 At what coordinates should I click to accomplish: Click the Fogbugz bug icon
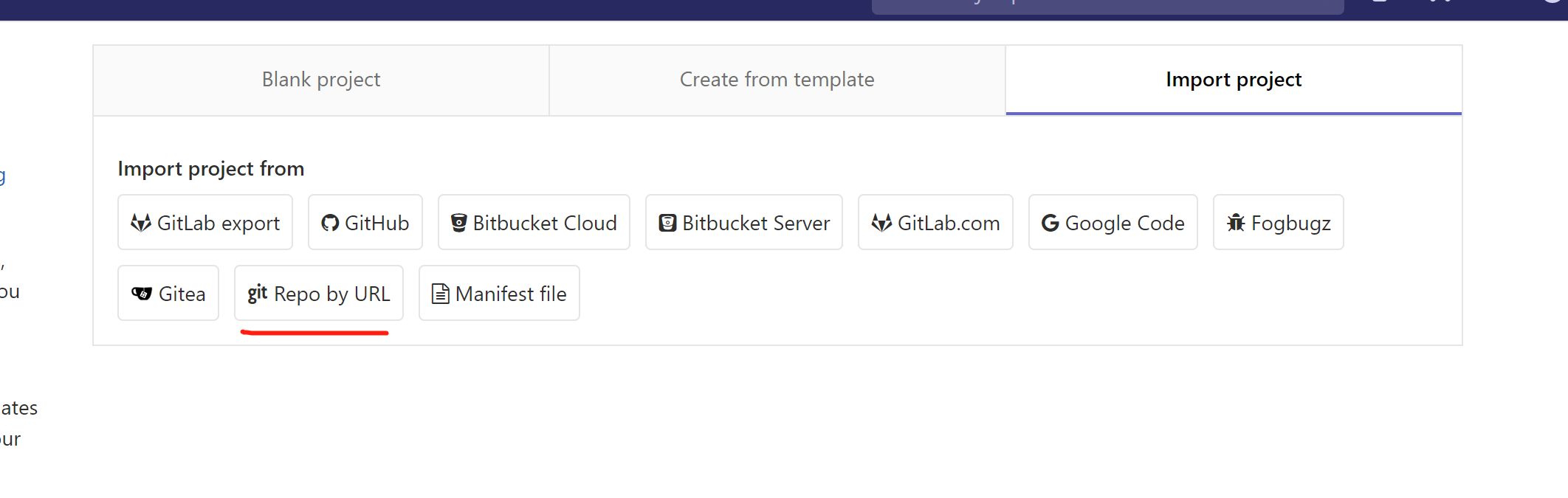click(x=1236, y=223)
